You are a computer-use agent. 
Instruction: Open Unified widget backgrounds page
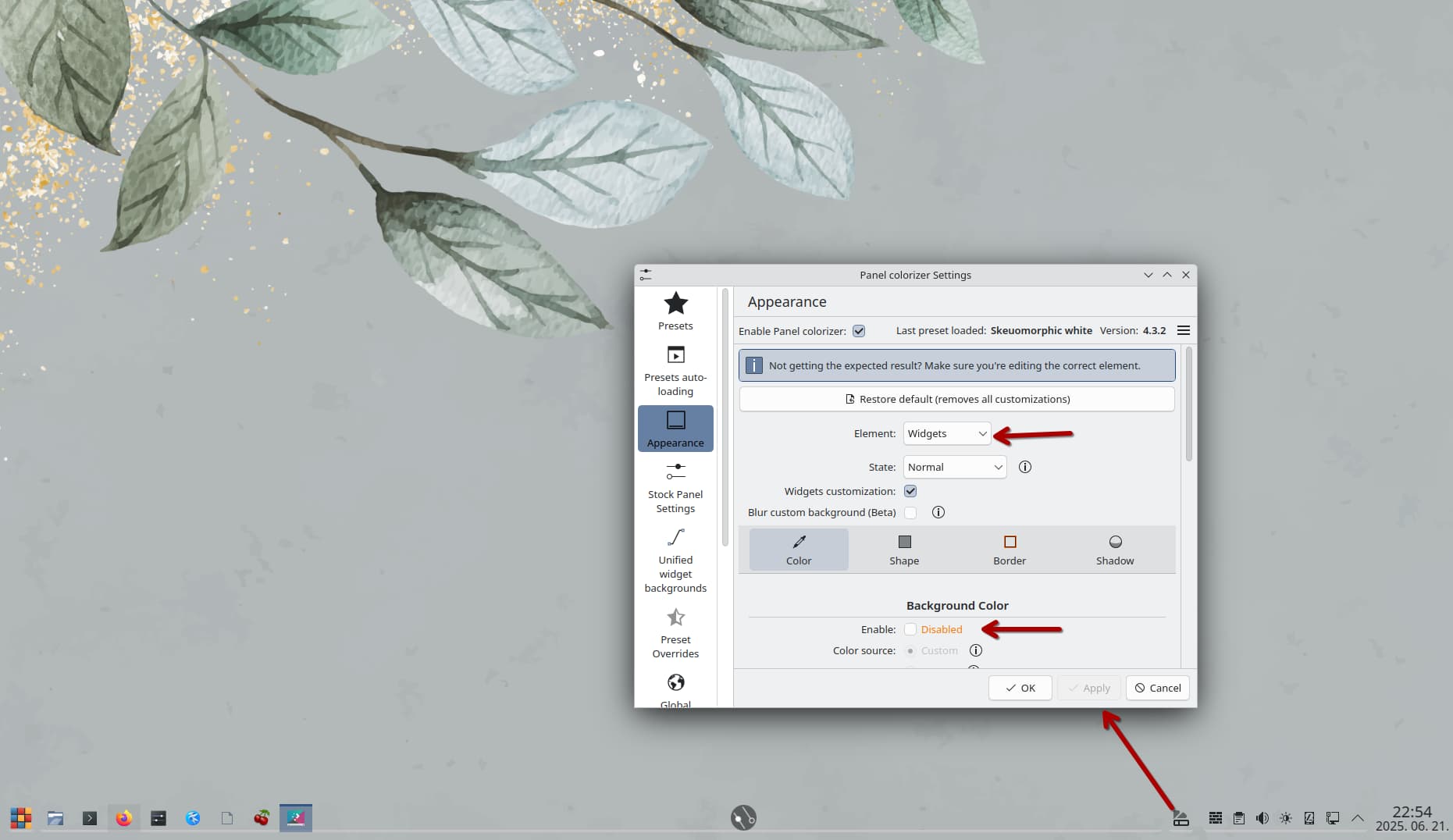(x=675, y=560)
